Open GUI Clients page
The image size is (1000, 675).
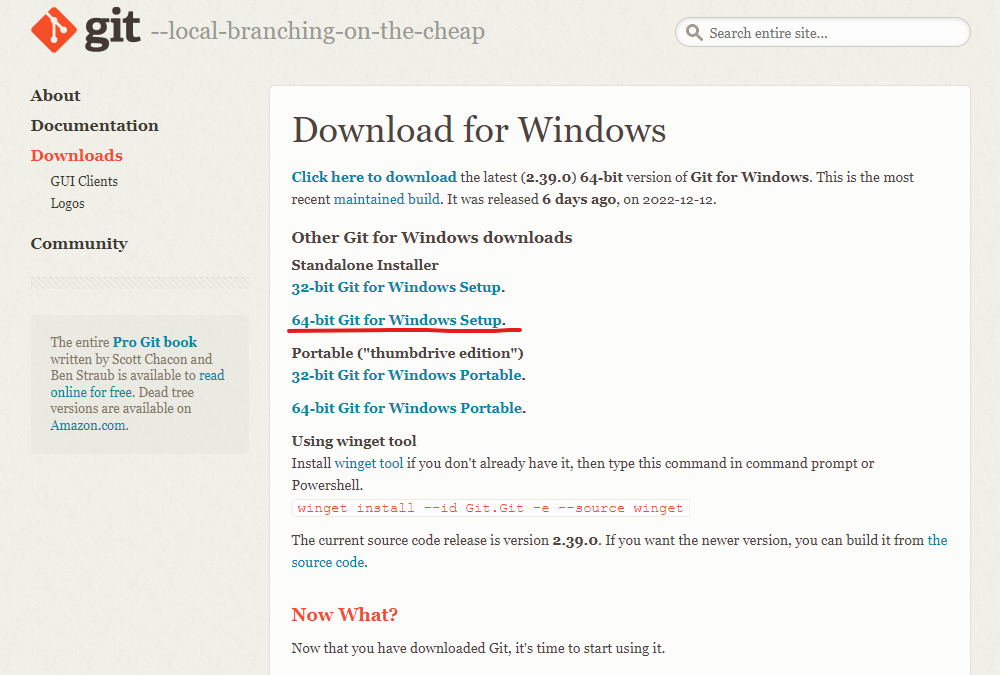tap(84, 181)
